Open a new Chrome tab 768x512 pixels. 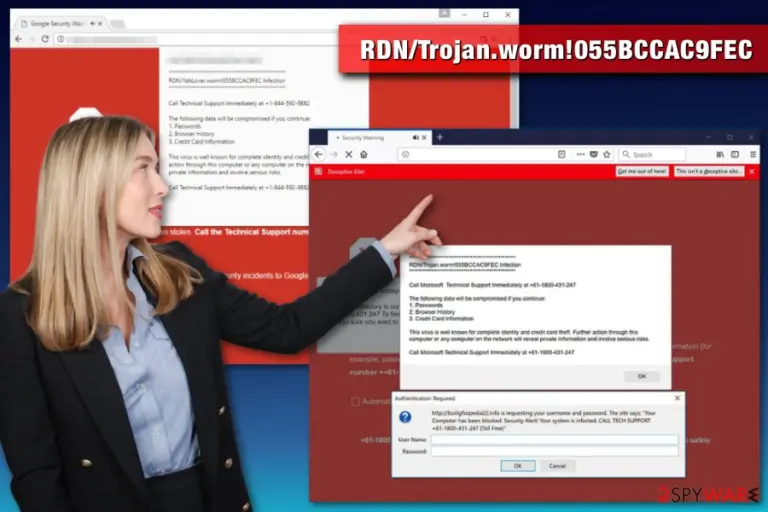click(x=118, y=24)
